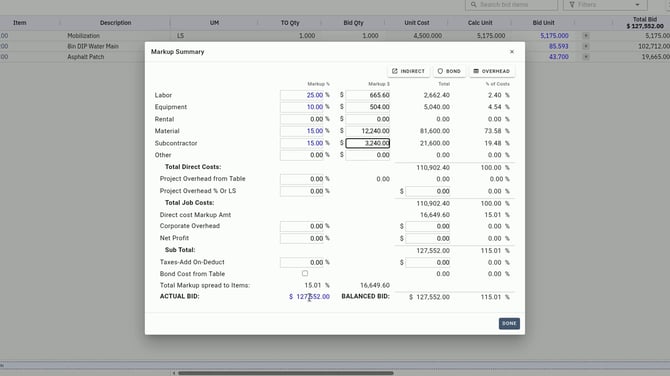The width and height of the screenshot is (670, 376).
Task: Edit the Material markup percent field
Action: [x=302, y=131]
